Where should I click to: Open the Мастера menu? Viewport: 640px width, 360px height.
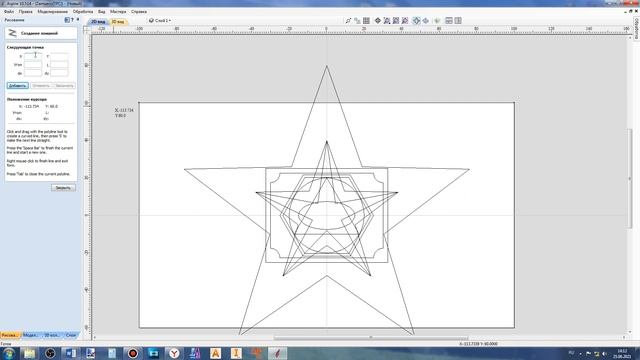pyautogui.click(x=118, y=12)
